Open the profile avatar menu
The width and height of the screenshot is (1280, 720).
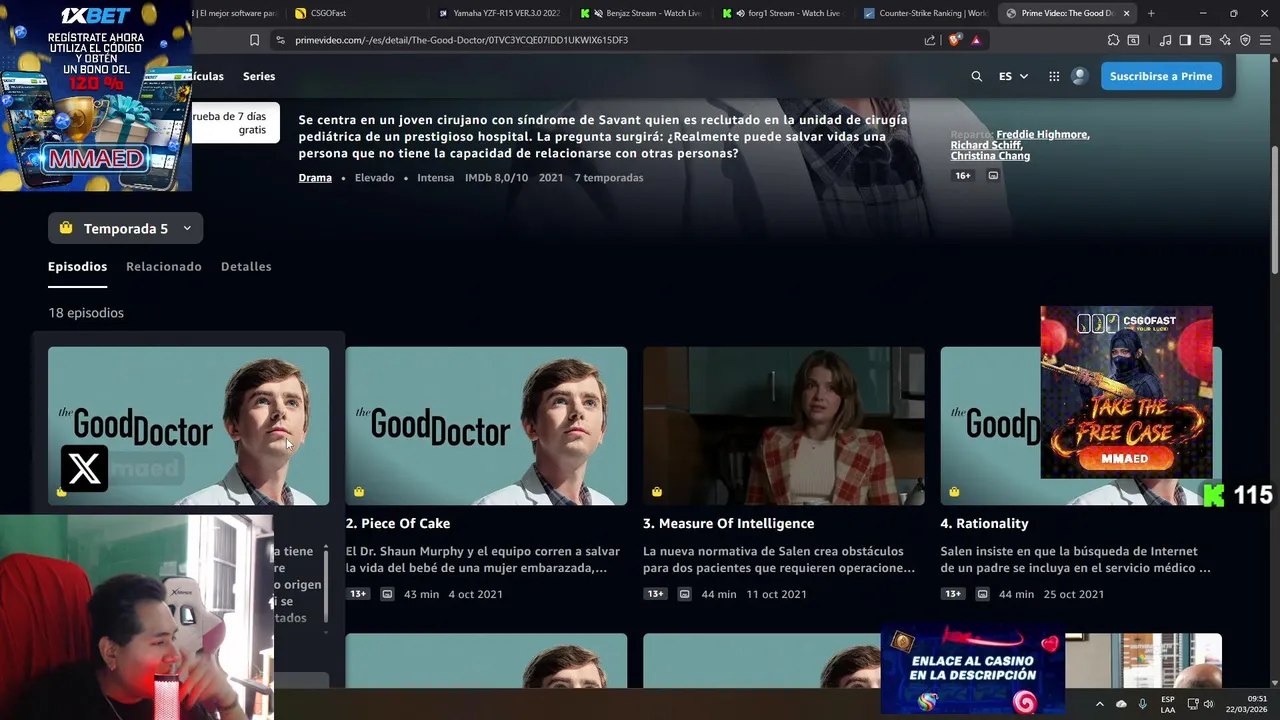[x=1079, y=76]
